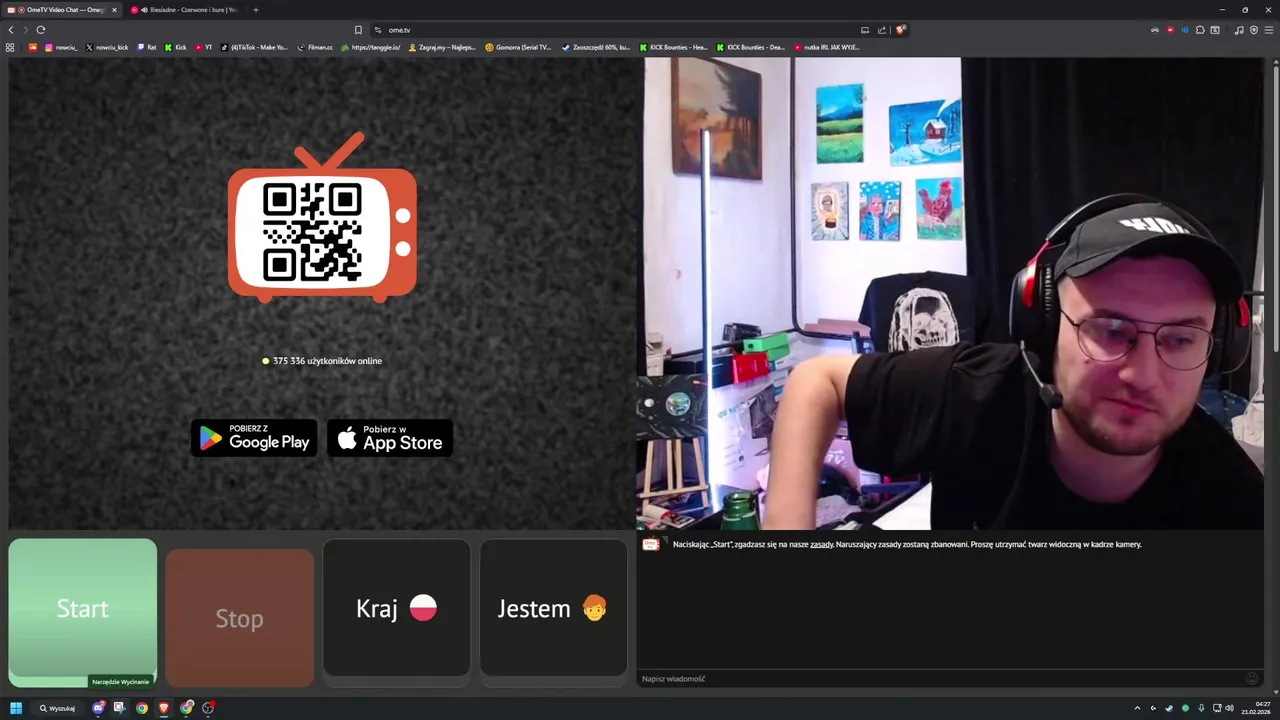This screenshot has width=1280, height=720.
Task: Go back with browser back arrow
Action: (11, 30)
